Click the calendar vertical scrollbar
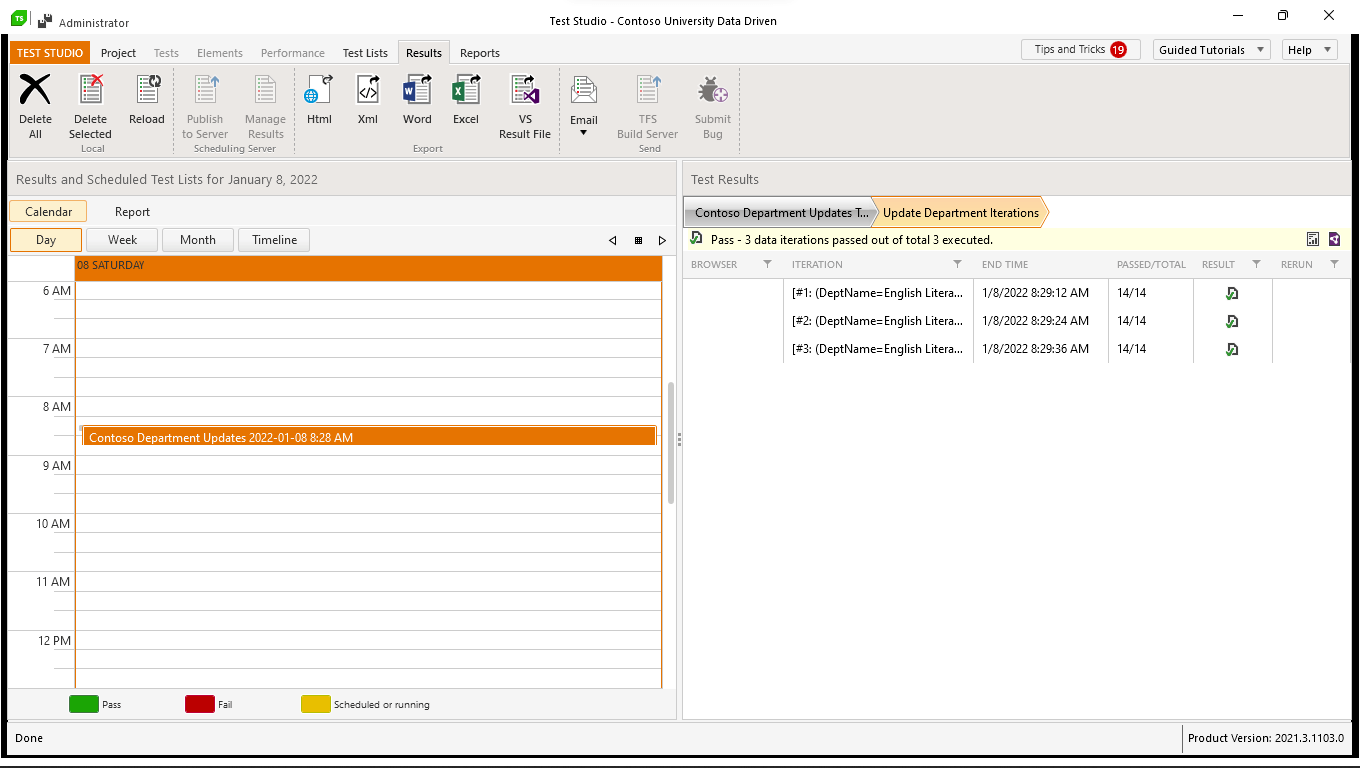This screenshot has width=1360, height=768. 671,442
